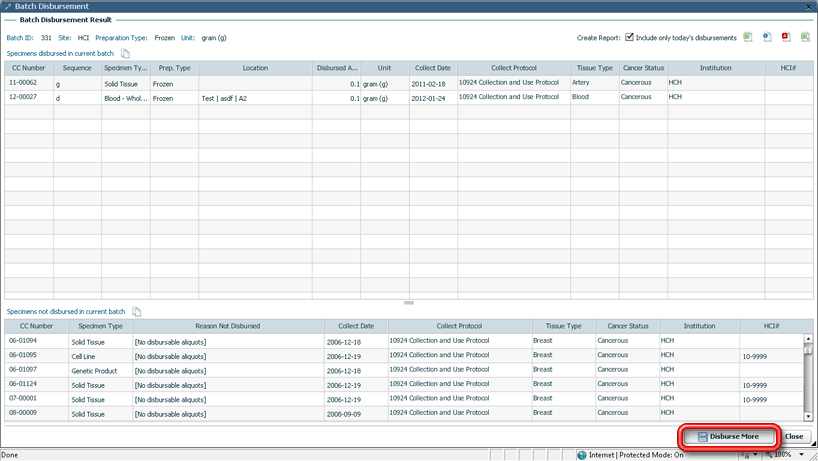Click the 'Blood - Whol...' specimen type cell

tap(126, 98)
